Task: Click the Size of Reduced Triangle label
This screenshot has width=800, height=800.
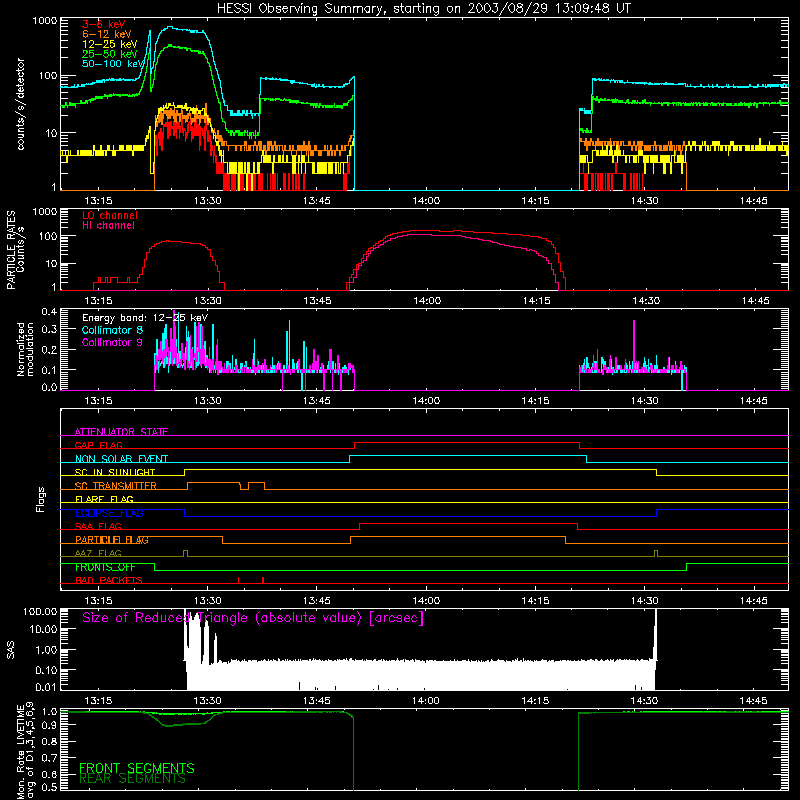Action: tap(253, 618)
